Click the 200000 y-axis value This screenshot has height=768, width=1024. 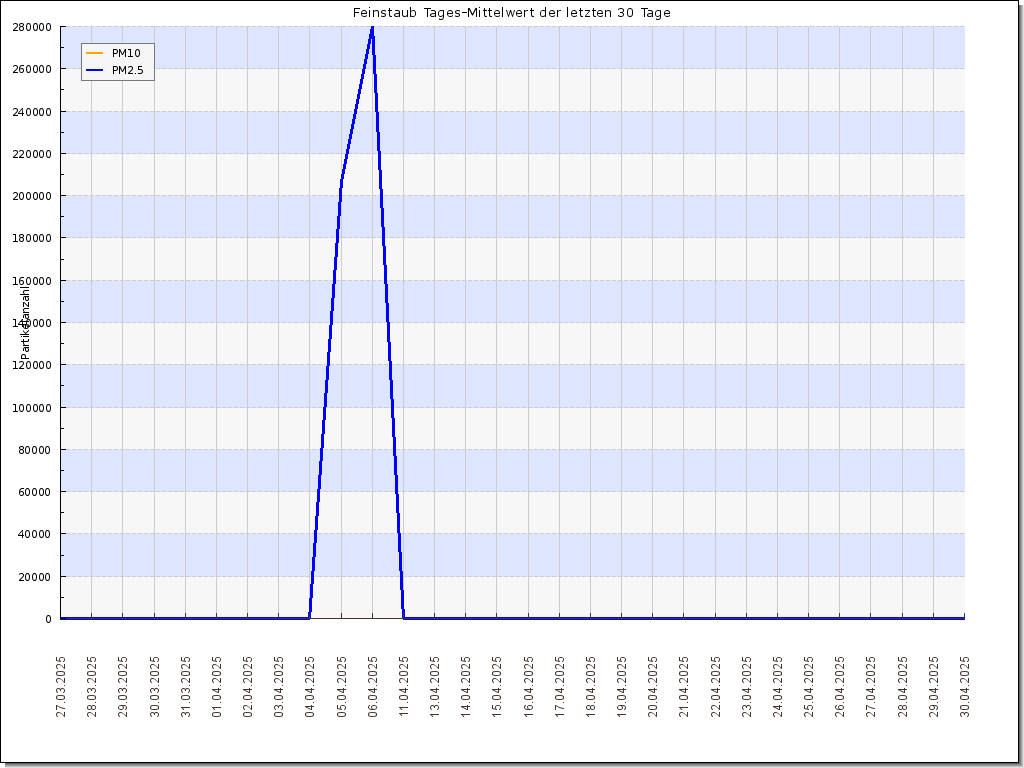tap(32, 196)
